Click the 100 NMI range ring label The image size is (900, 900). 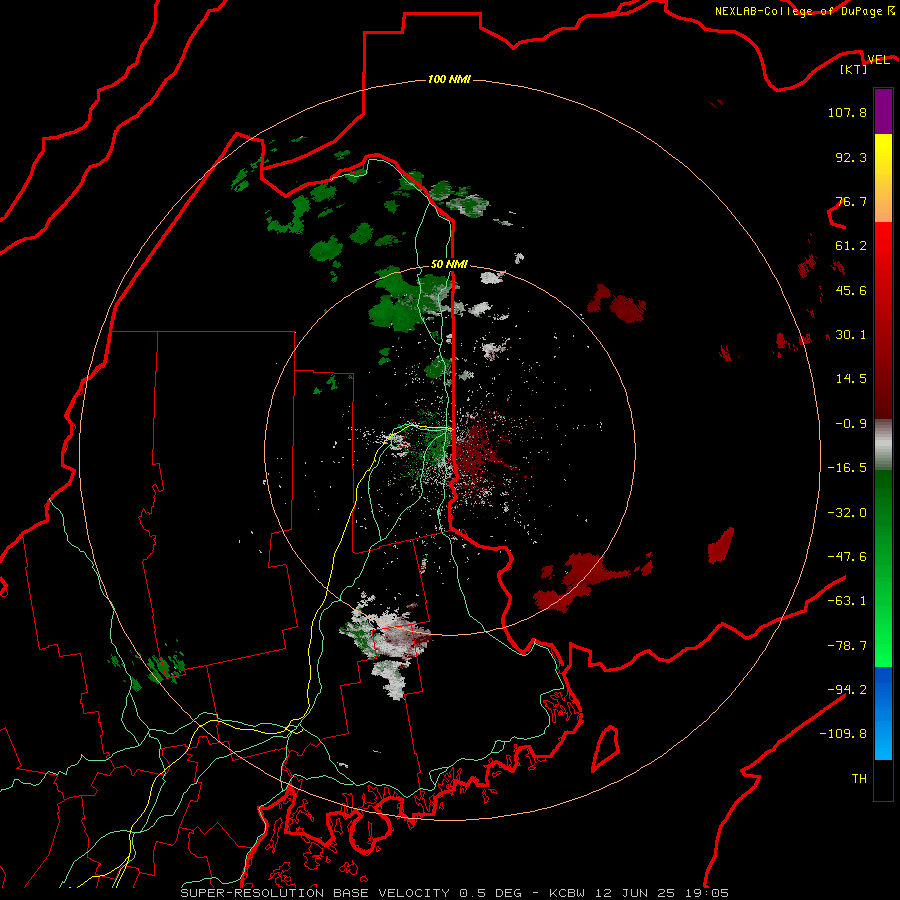tap(449, 79)
